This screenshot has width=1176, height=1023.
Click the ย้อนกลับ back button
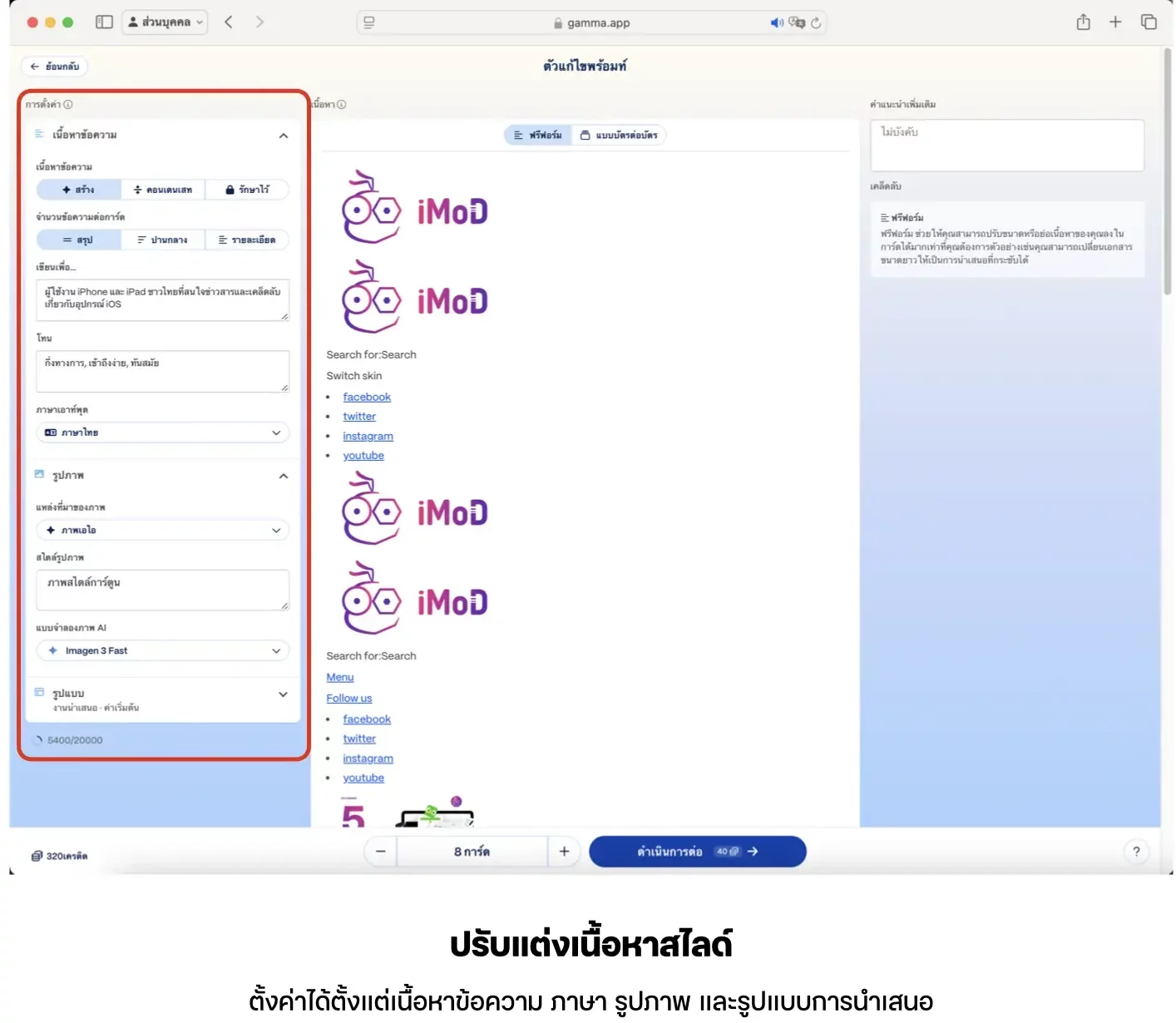pos(55,67)
